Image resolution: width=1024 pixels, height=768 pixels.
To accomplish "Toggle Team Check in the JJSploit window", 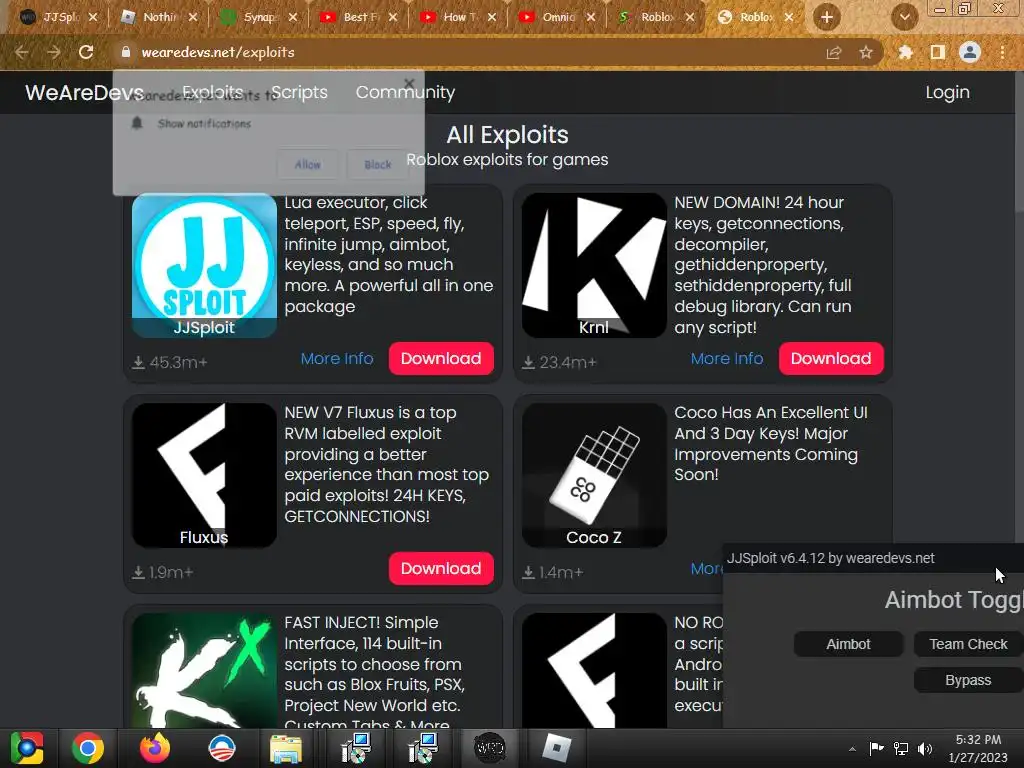I will click(x=968, y=644).
